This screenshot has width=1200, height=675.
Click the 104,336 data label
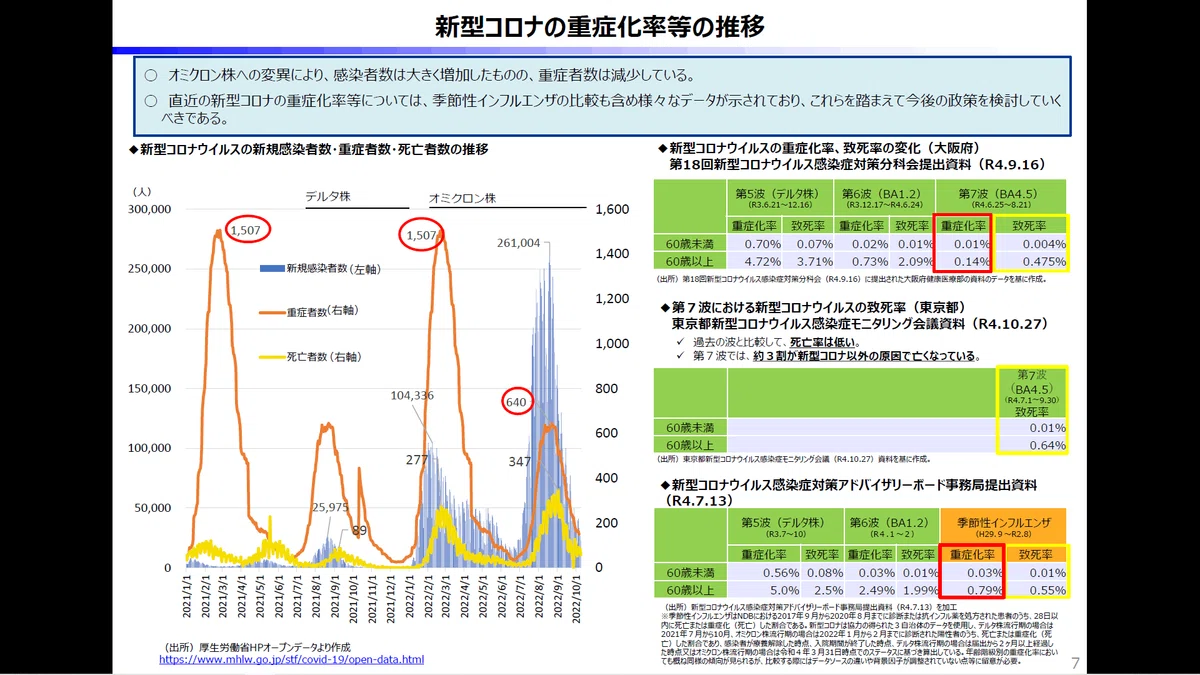tap(412, 396)
